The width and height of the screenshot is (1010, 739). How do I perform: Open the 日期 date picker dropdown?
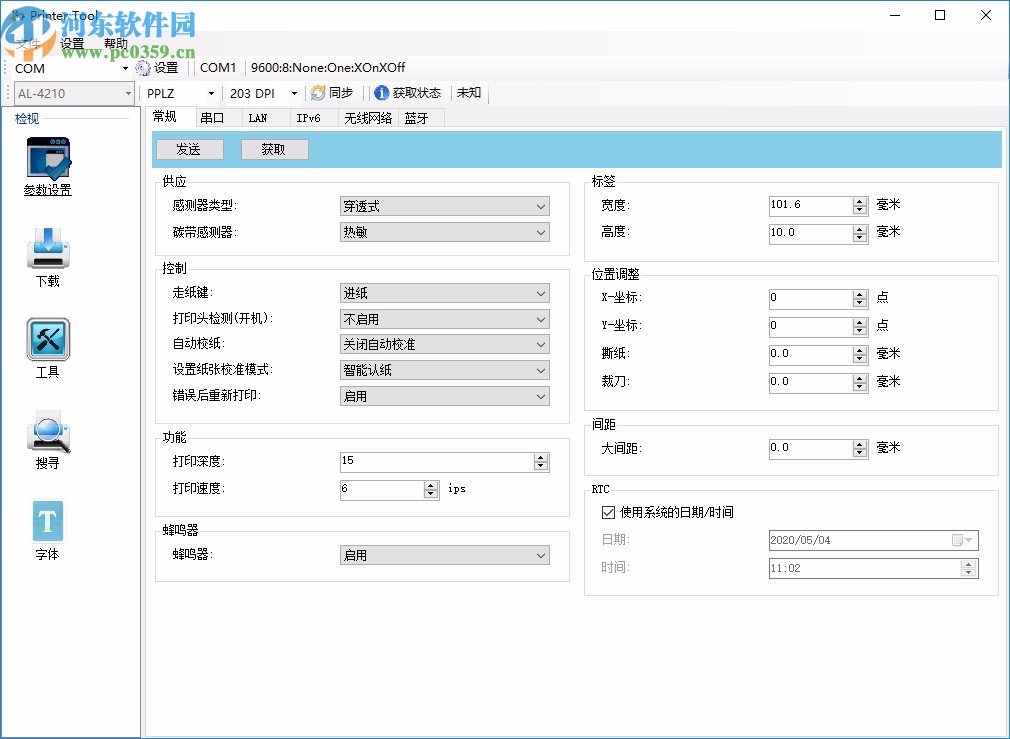click(969, 540)
